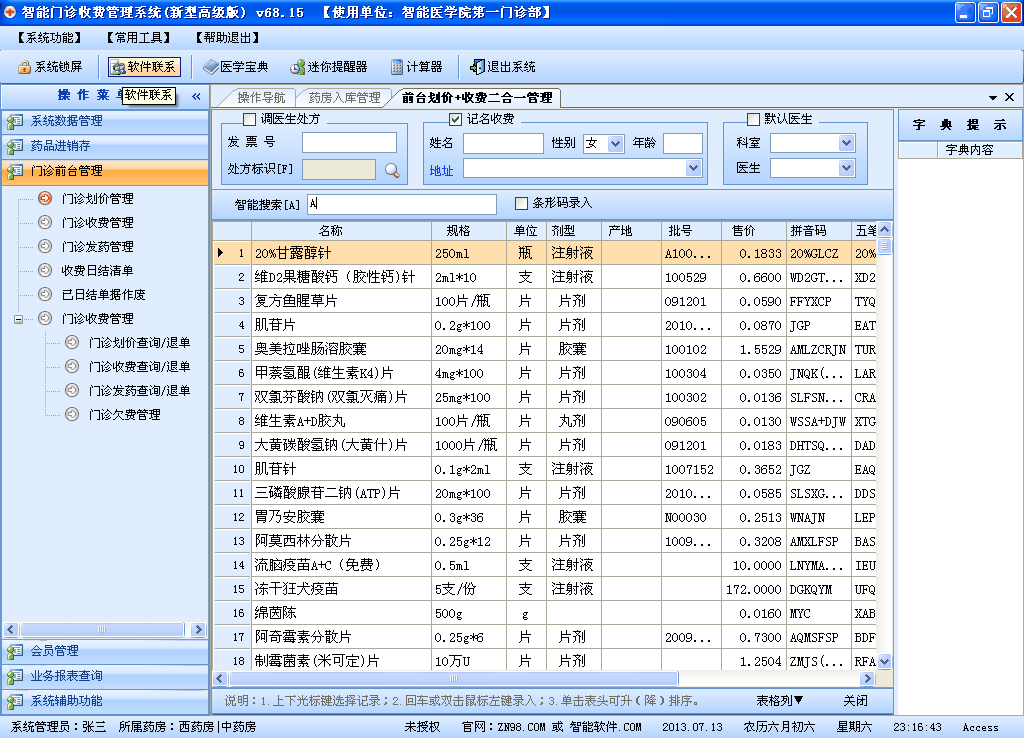1024x738 pixels.
Task: Click the 智能搜索 input field
Action: 401,204
